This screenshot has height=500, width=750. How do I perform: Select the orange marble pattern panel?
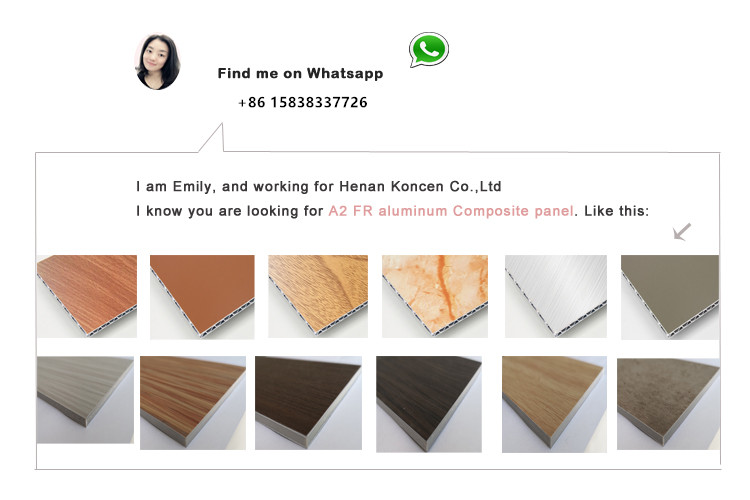coord(435,296)
